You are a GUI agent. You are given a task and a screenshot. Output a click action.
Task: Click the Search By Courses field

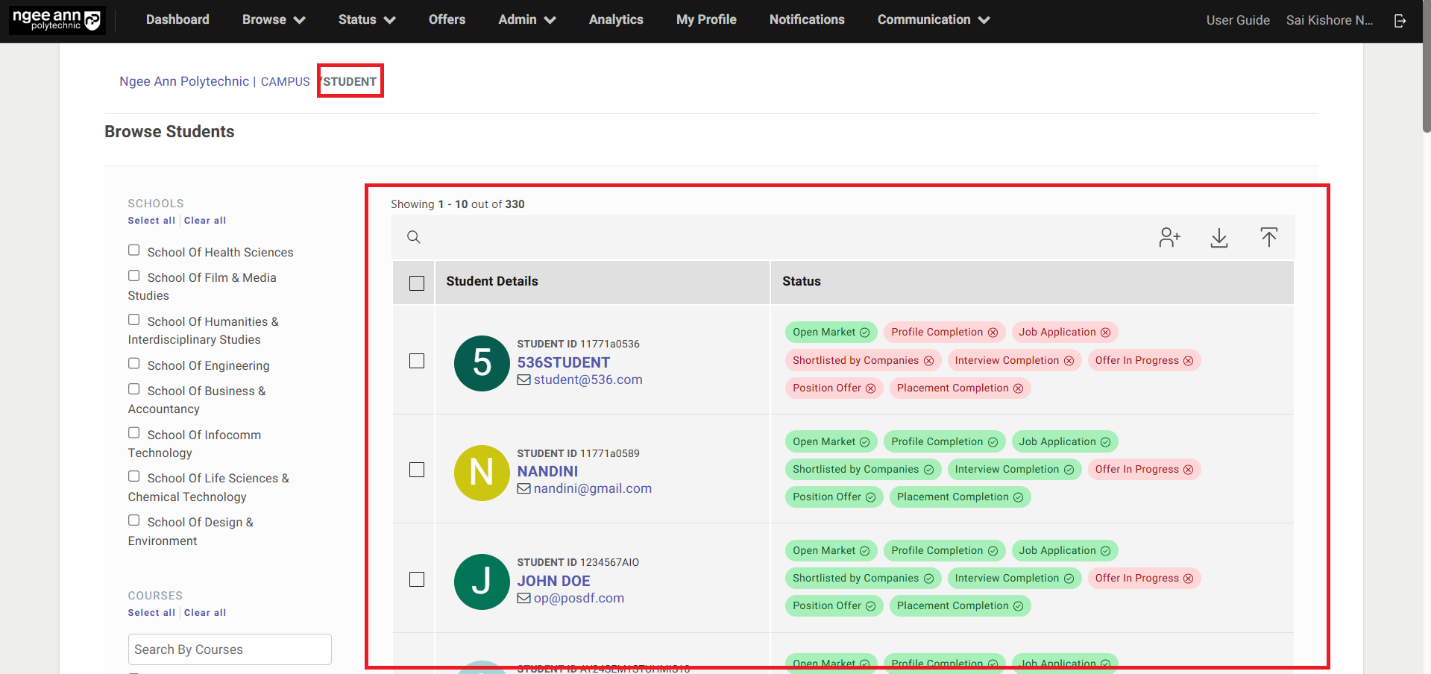coord(230,649)
